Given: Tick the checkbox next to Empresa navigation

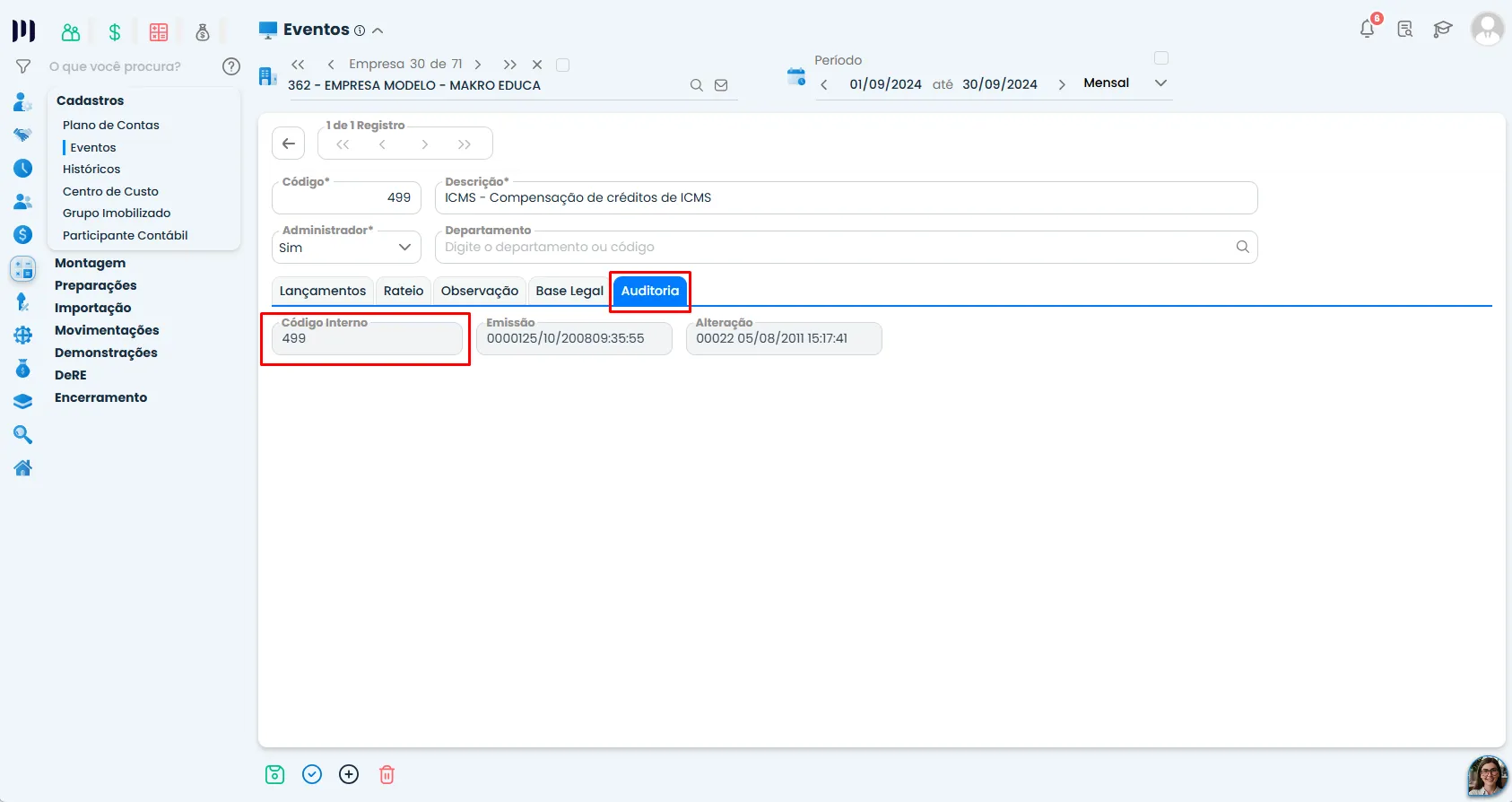Looking at the screenshot, I should coord(563,65).
